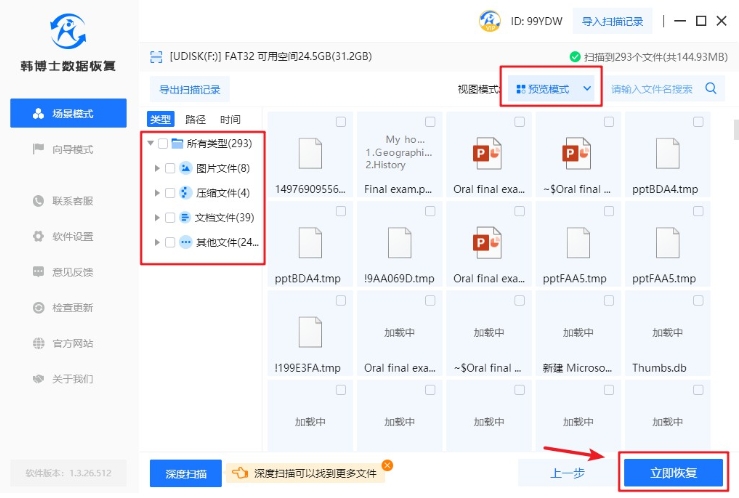The height and width of the screenshot is (498, 739).
Task: Expand the 压缩文件(4) tree node
Action: [157, 193]
